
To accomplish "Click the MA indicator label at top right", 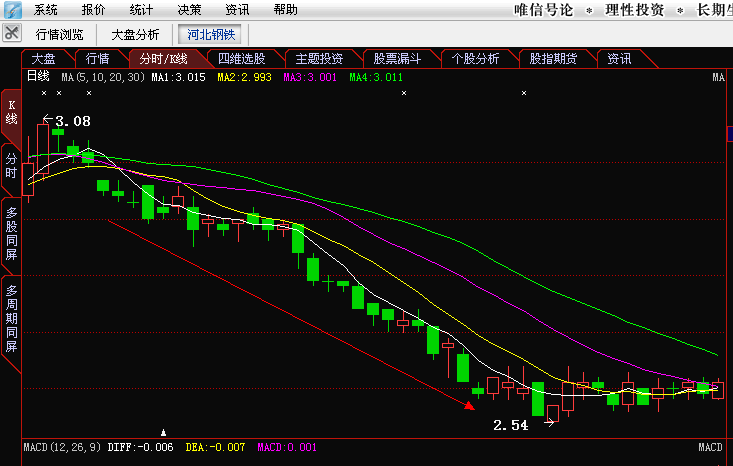I will point(717,77).
